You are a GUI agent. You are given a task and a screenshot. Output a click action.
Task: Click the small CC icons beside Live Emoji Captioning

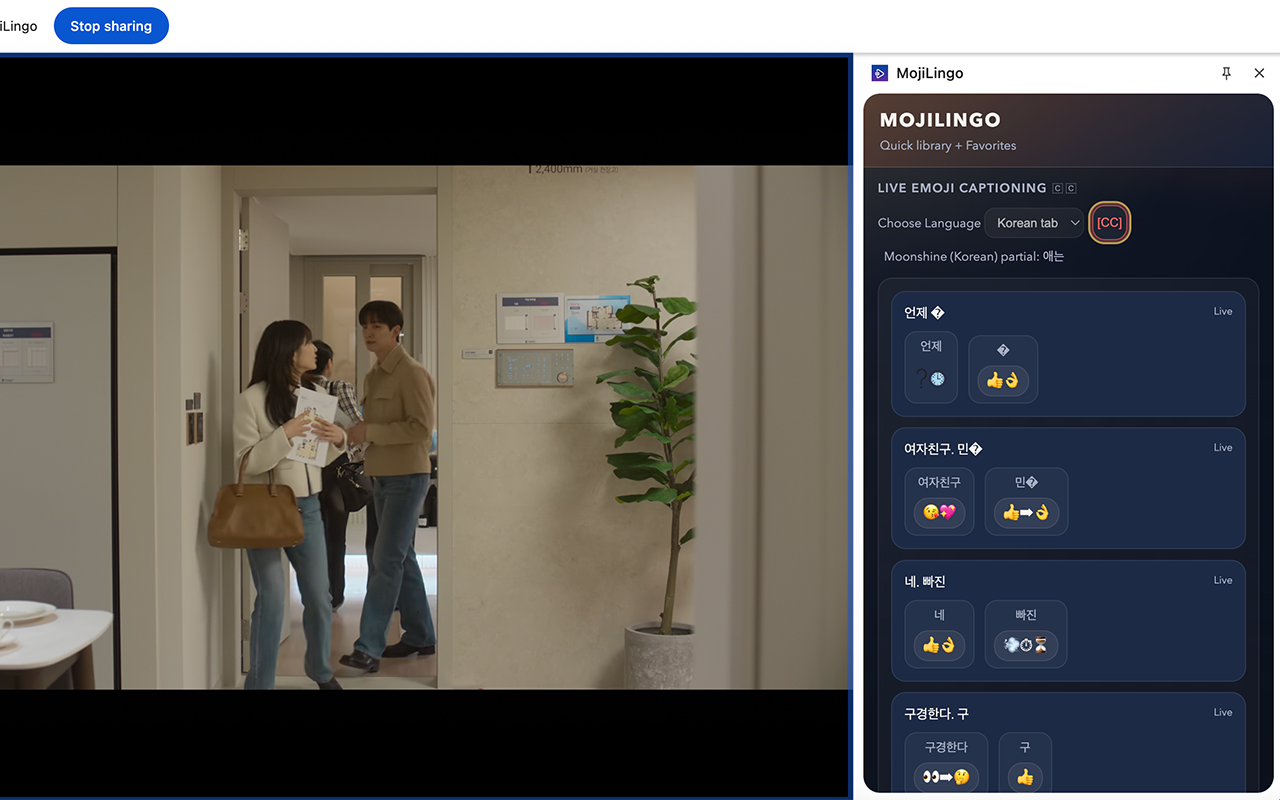[x=1065, y=188]
